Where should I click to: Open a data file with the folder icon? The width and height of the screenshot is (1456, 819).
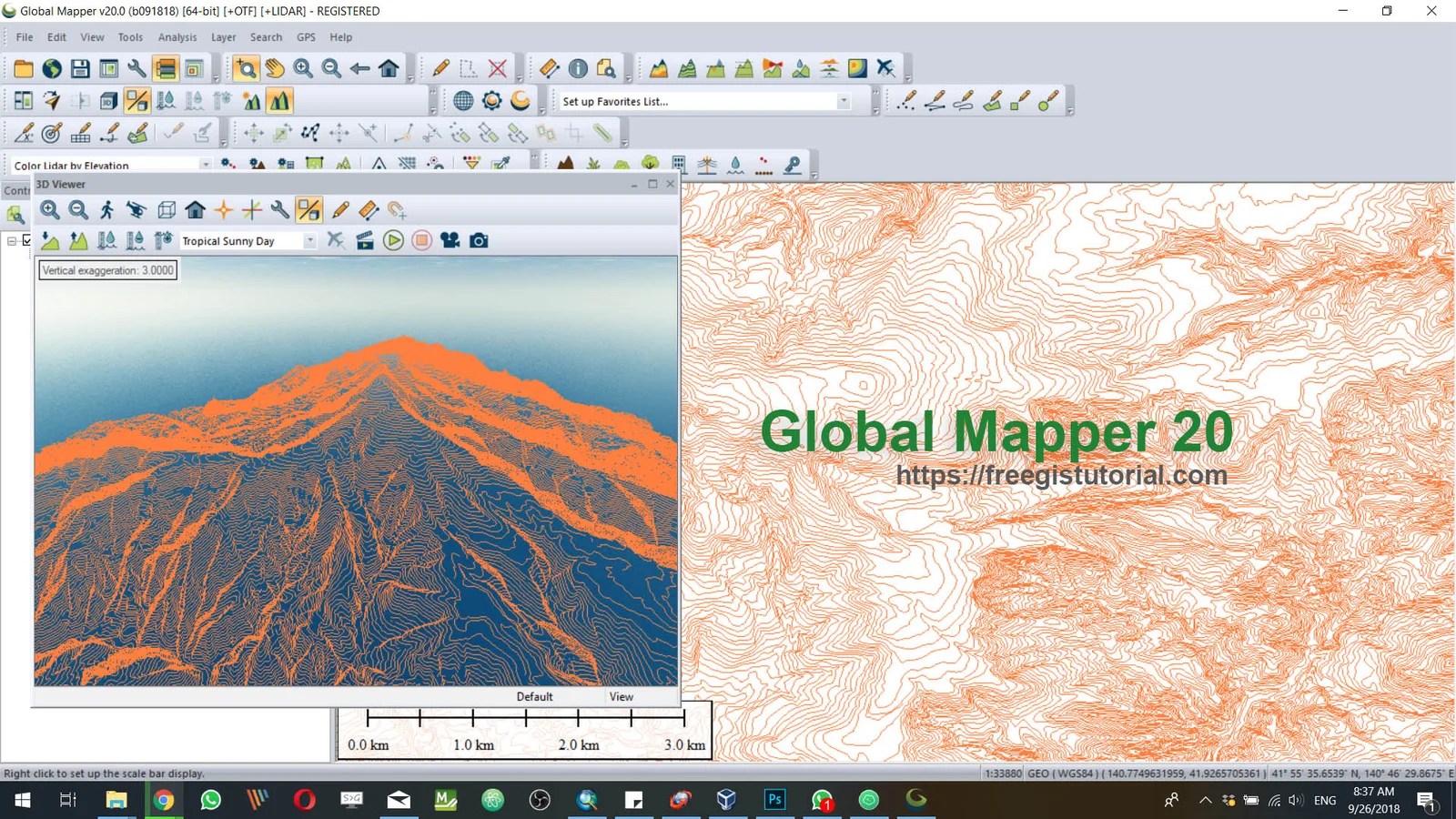[x=24, y=68]
